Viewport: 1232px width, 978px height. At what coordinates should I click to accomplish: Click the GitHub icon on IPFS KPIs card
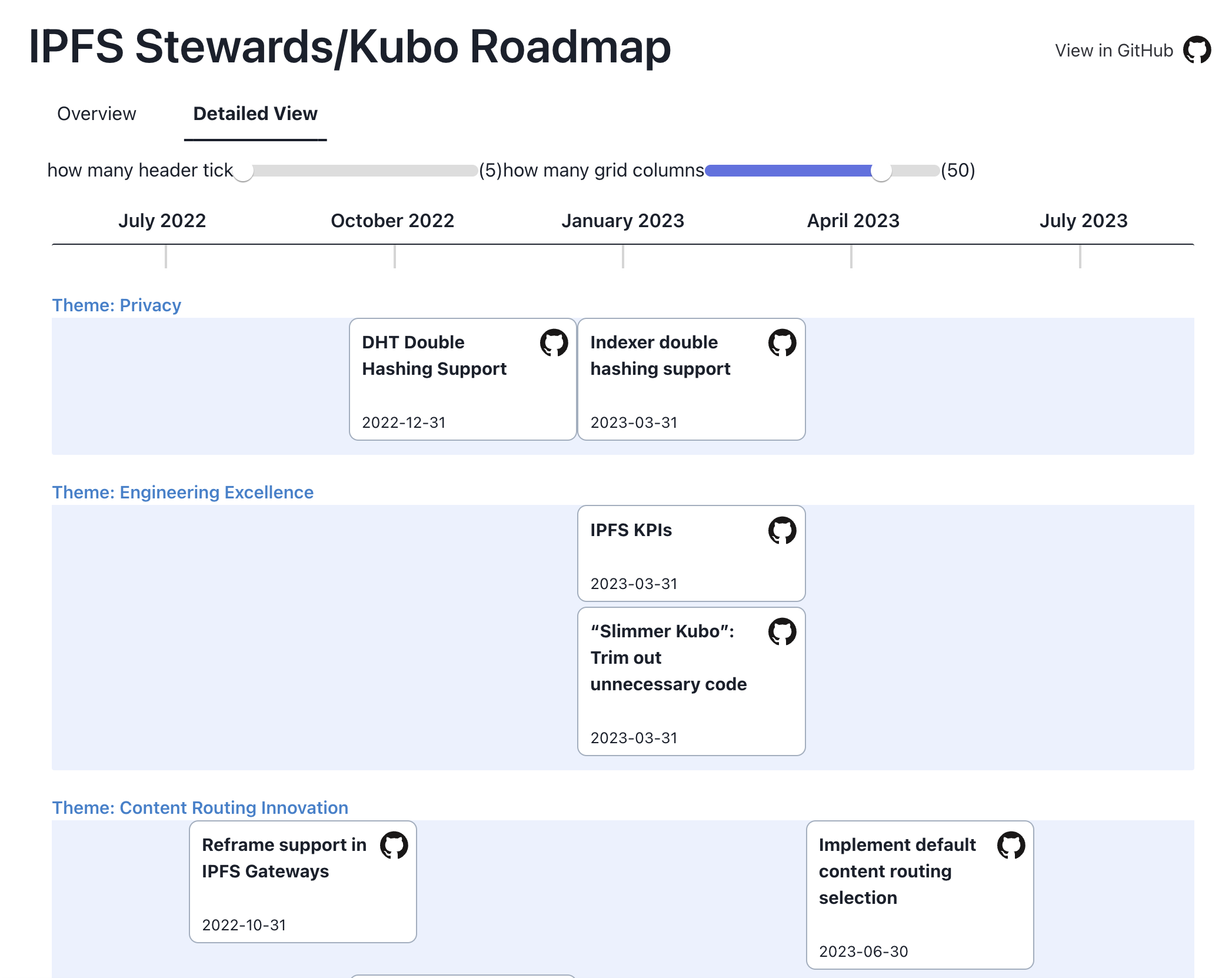780,530
